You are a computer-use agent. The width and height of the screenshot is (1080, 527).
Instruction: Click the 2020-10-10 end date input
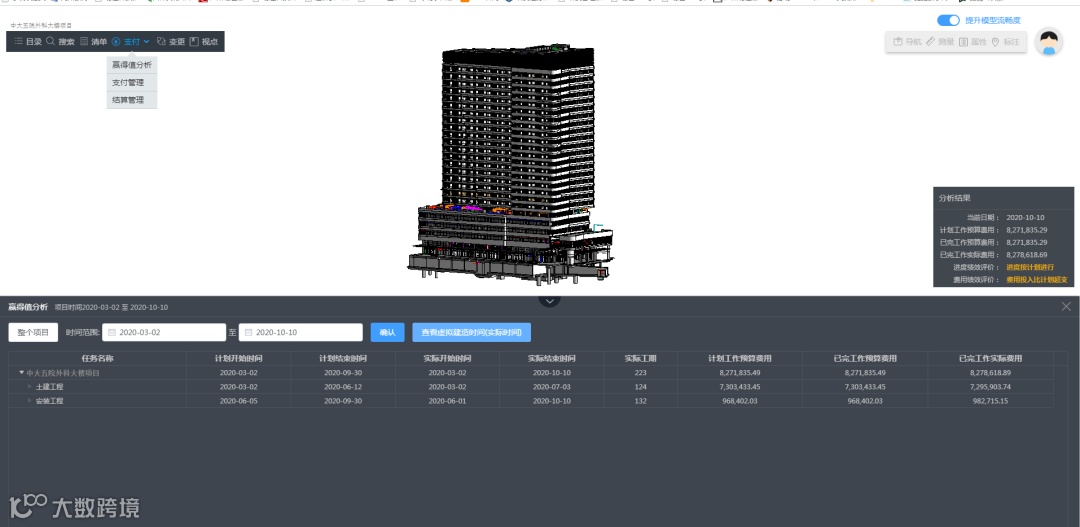(x=300, y=332)
